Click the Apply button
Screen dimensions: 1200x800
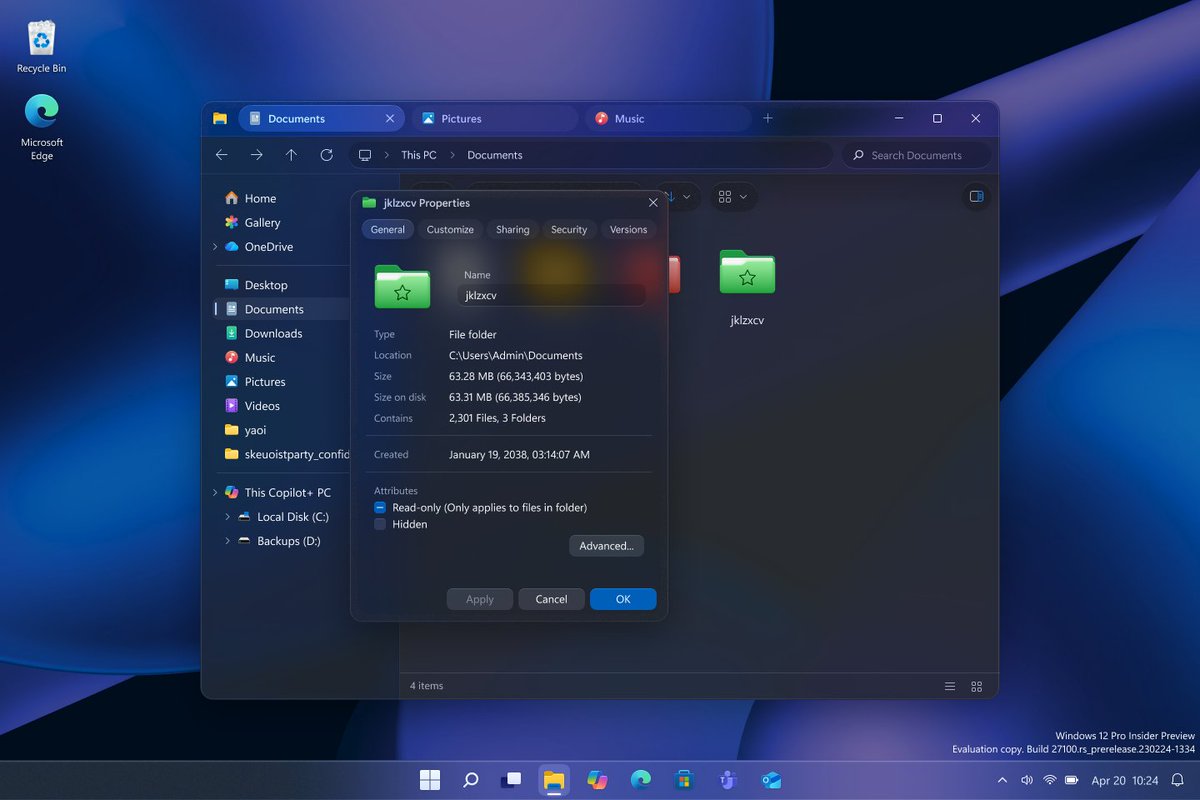point(480,599)
